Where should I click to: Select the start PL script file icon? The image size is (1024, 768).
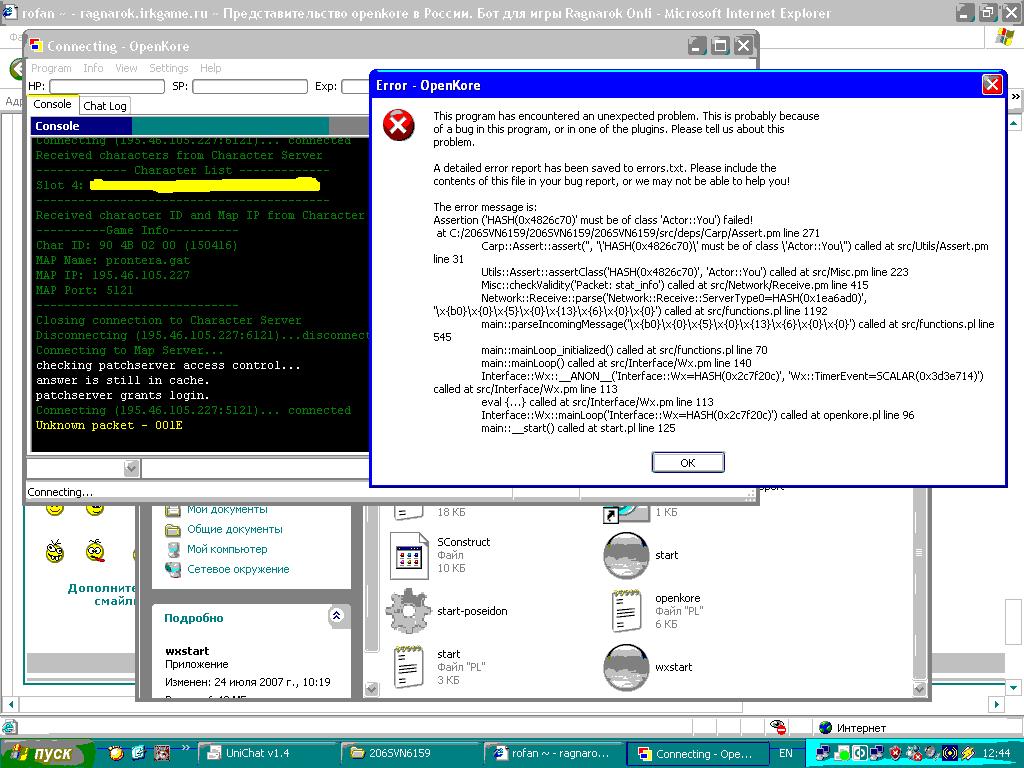pos(409,667)
